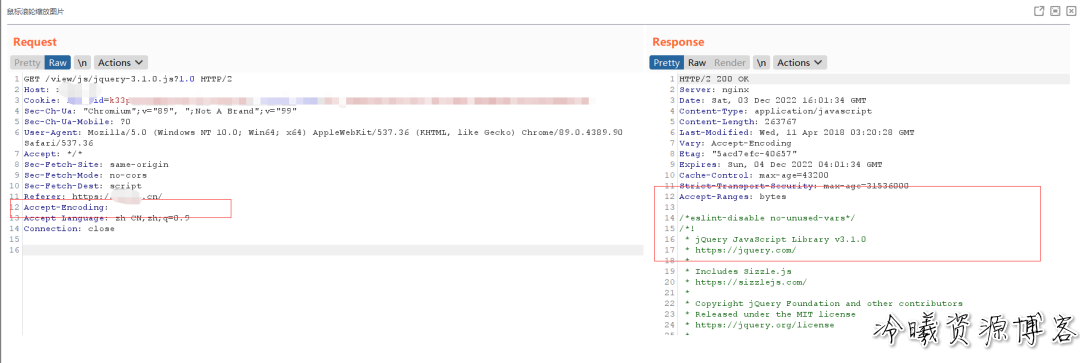The width and height of the screenshot is (1080, 363).
Task: Click the Content-Type: application/javascript line
Action: pos(776,111)
